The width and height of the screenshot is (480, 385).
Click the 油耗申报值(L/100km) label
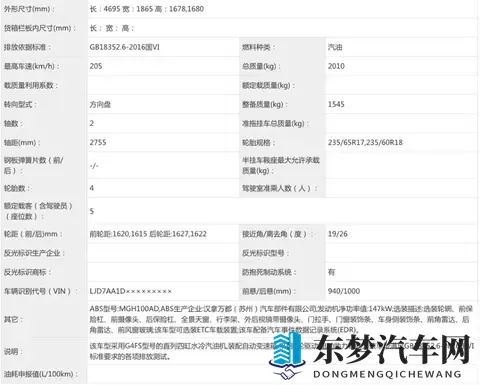pos(41,374)
